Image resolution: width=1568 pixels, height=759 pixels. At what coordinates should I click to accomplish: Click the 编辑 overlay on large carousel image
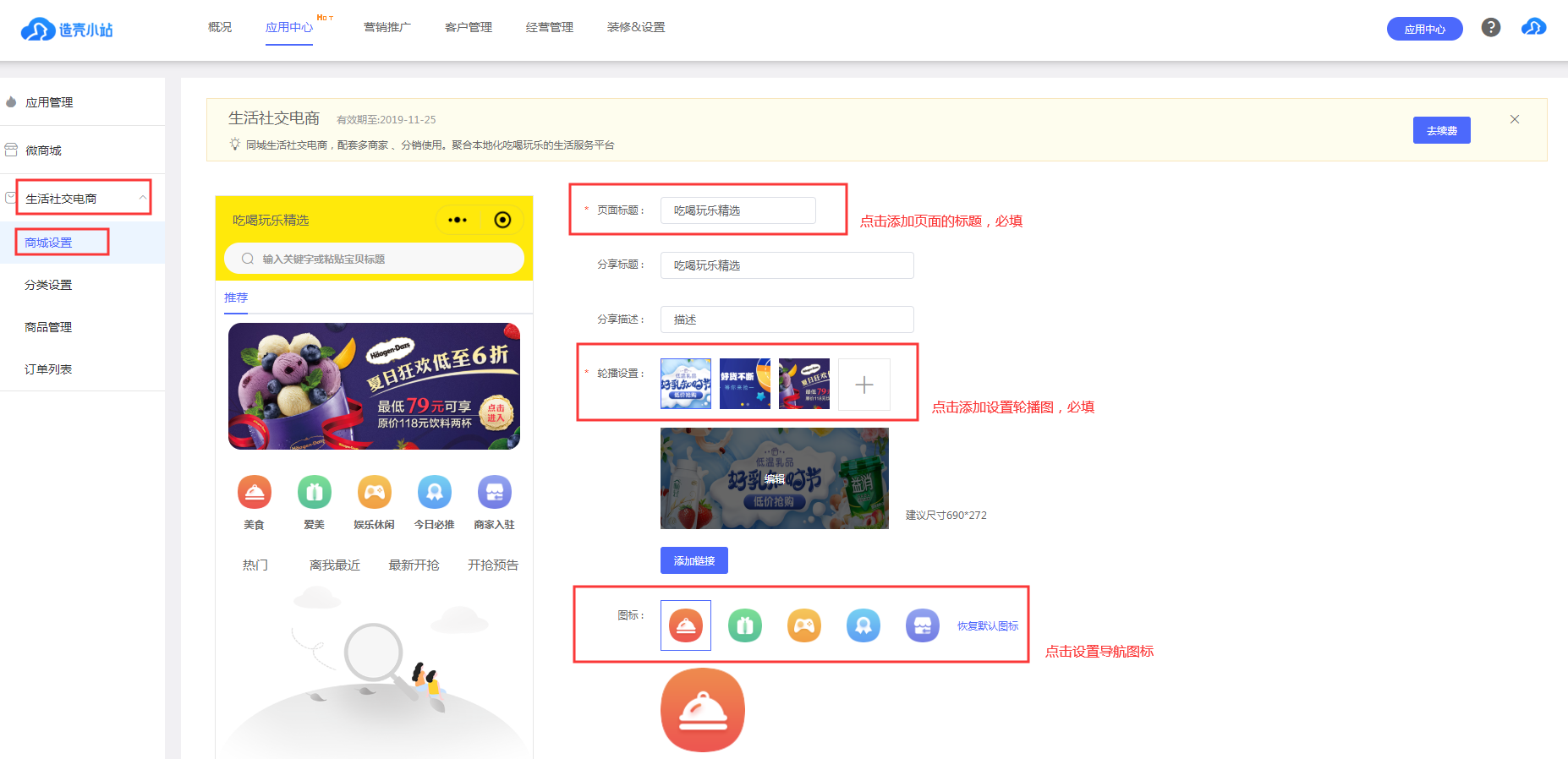(x=775, y=478)
